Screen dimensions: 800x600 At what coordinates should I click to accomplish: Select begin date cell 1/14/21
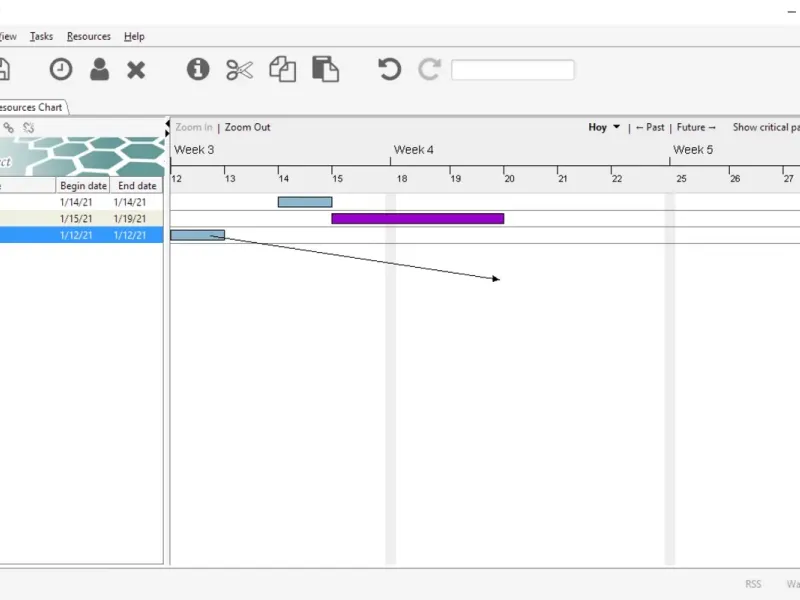[x=76, y=202]
